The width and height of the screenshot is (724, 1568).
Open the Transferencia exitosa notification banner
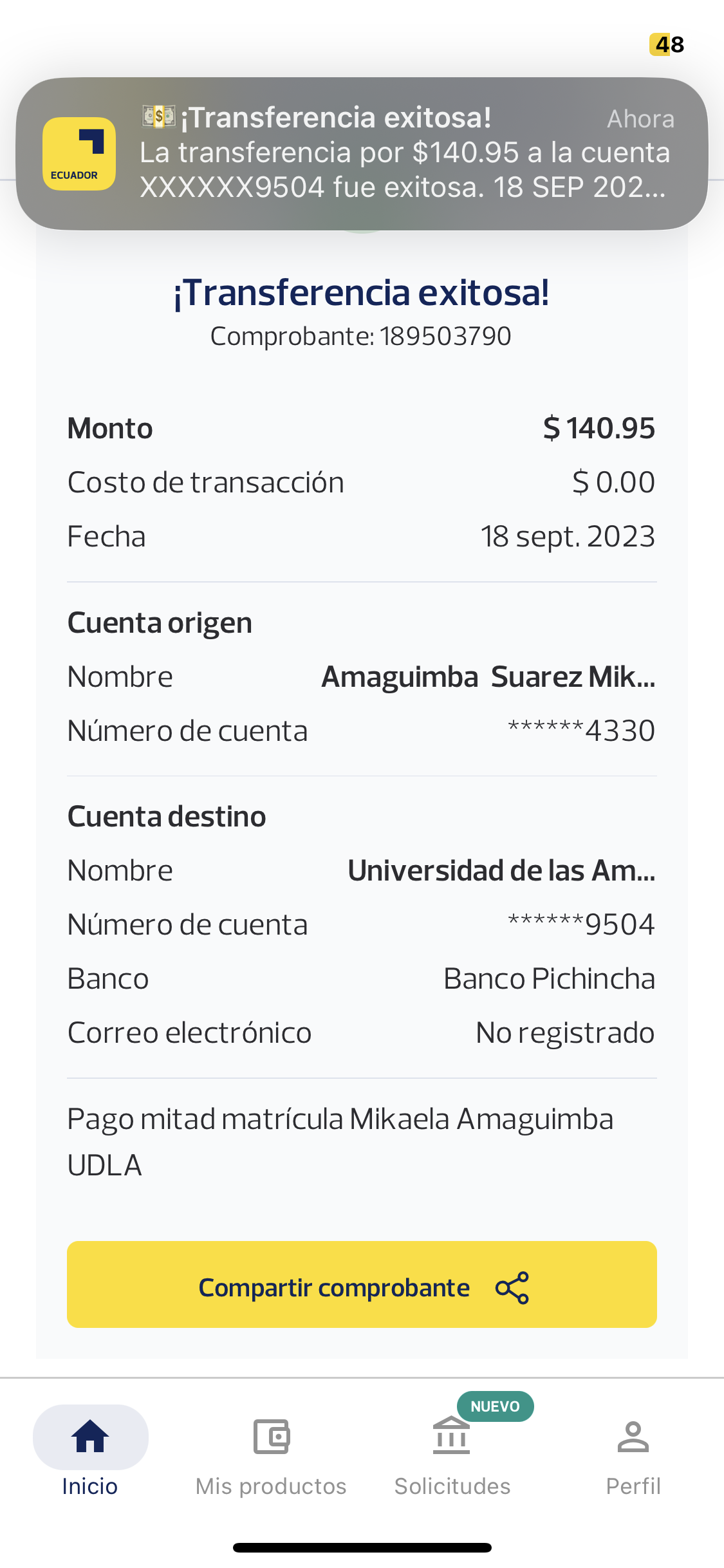[x=405, y=153]
